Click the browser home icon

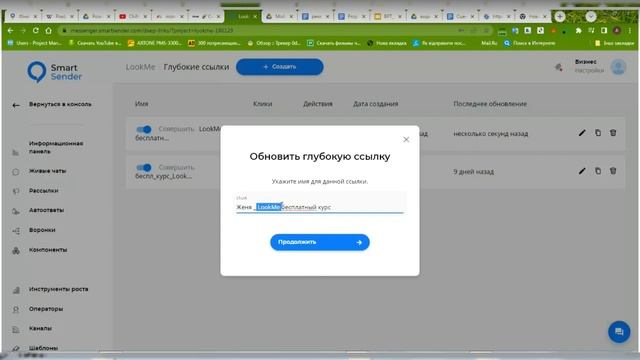pos(48,31)
